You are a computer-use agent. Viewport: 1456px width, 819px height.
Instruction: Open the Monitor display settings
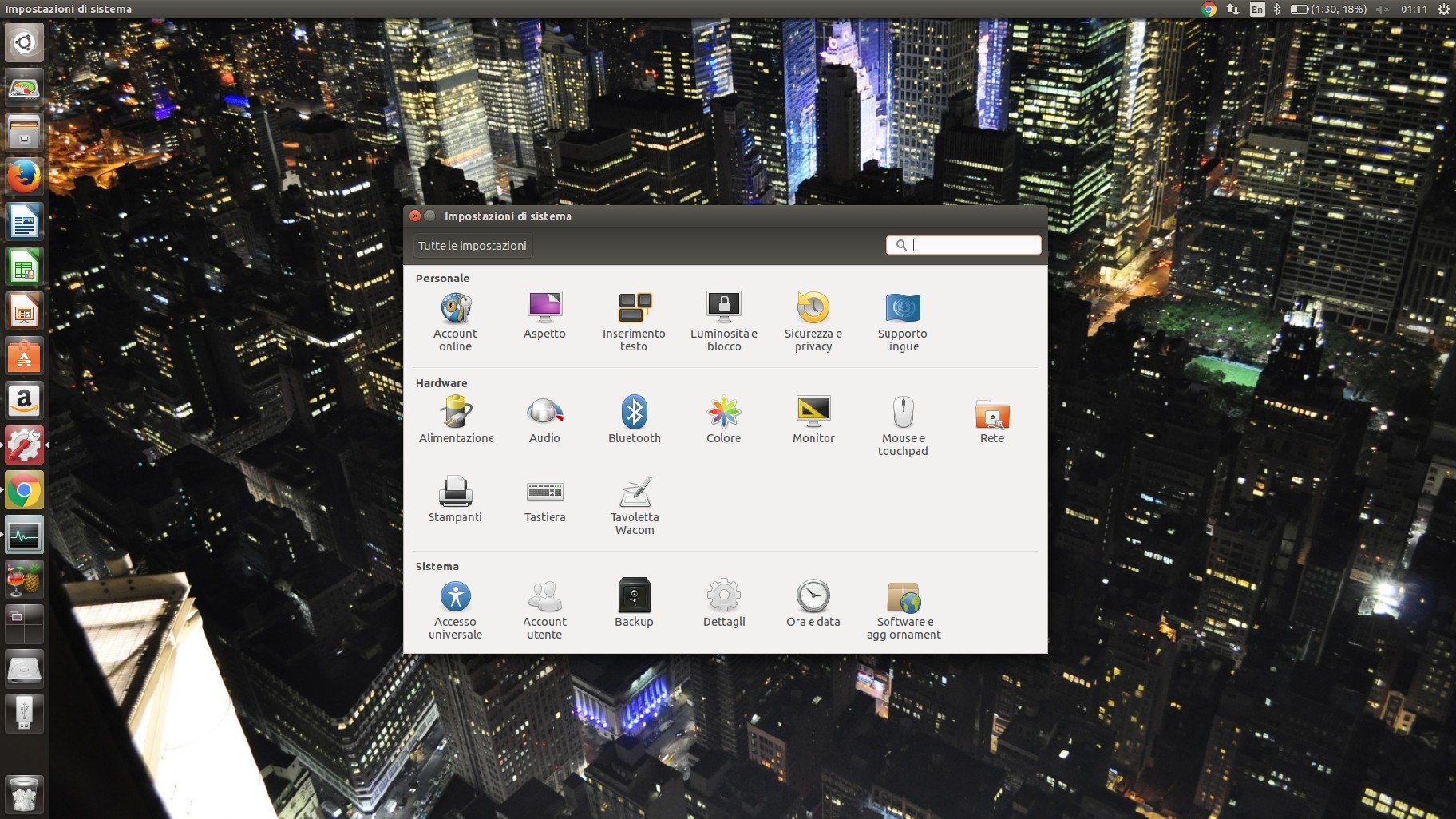pos(813,420)
